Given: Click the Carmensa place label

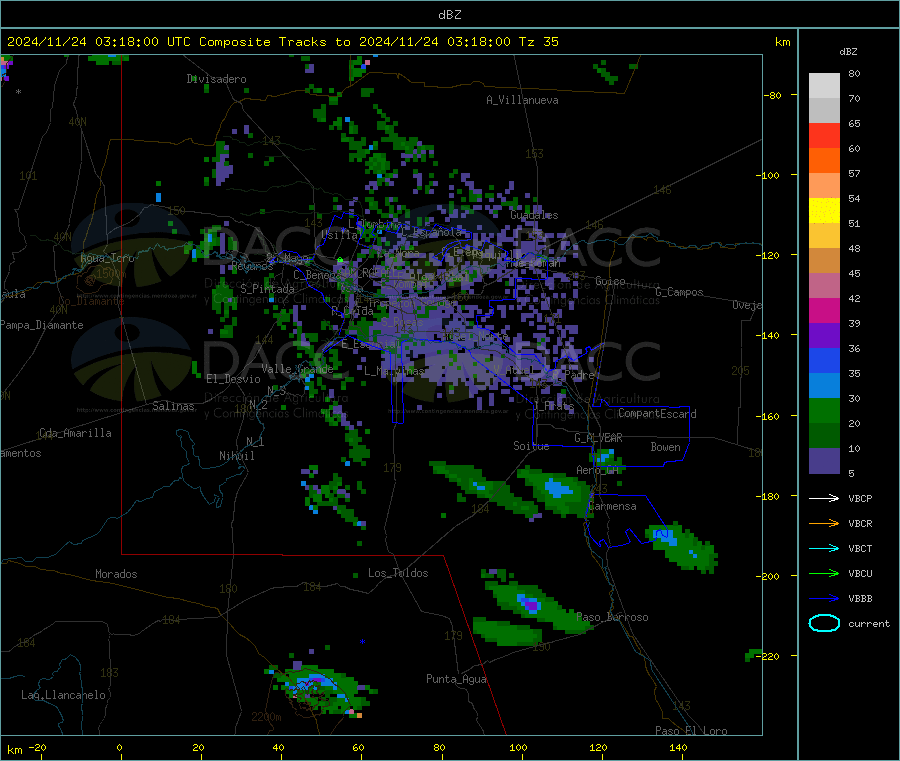Looking at the screenshot, I should coord(612,506).
